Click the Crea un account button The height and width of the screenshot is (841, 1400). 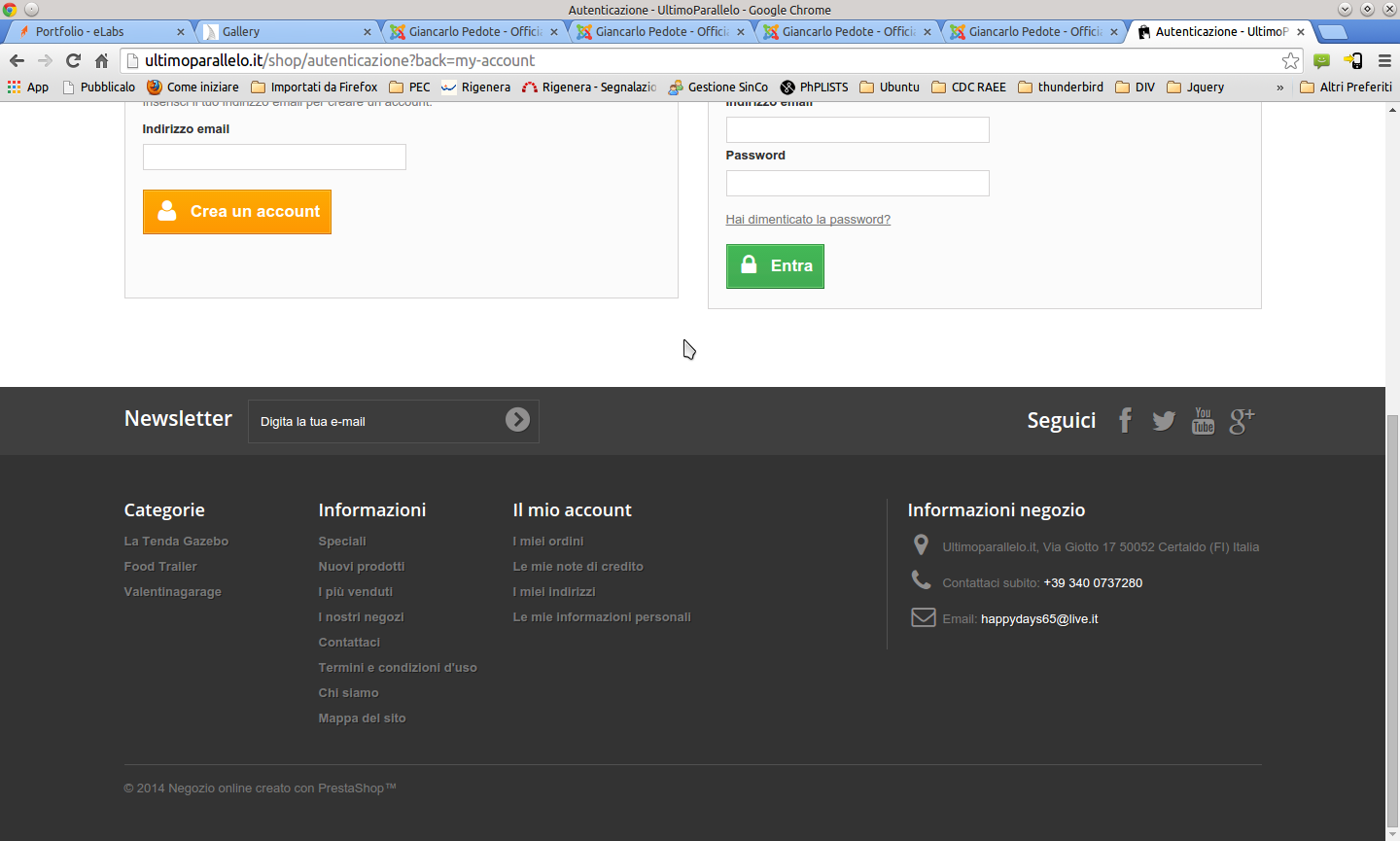click(237, 212)
